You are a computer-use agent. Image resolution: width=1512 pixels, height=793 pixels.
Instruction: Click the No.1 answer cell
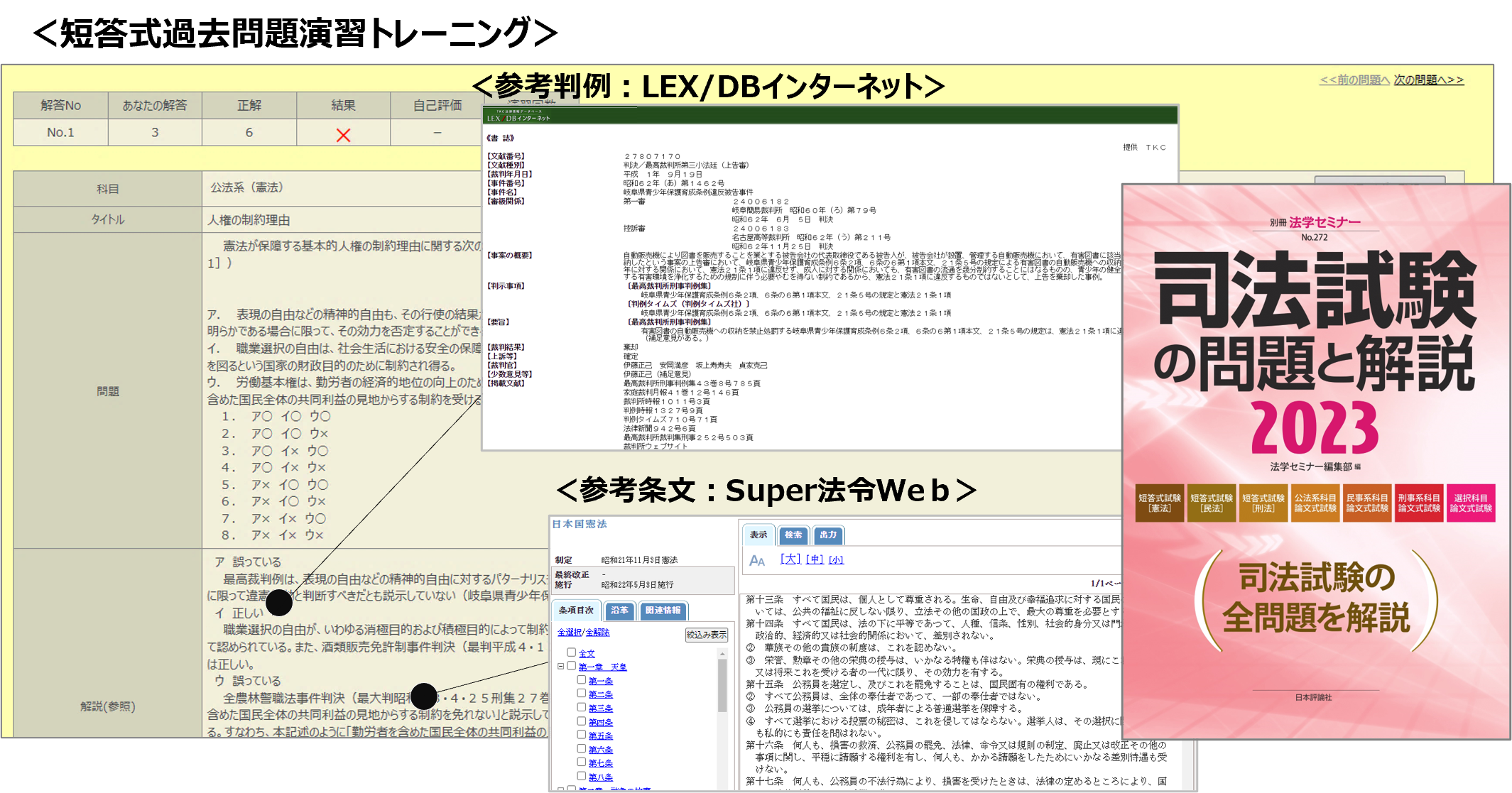60,132
